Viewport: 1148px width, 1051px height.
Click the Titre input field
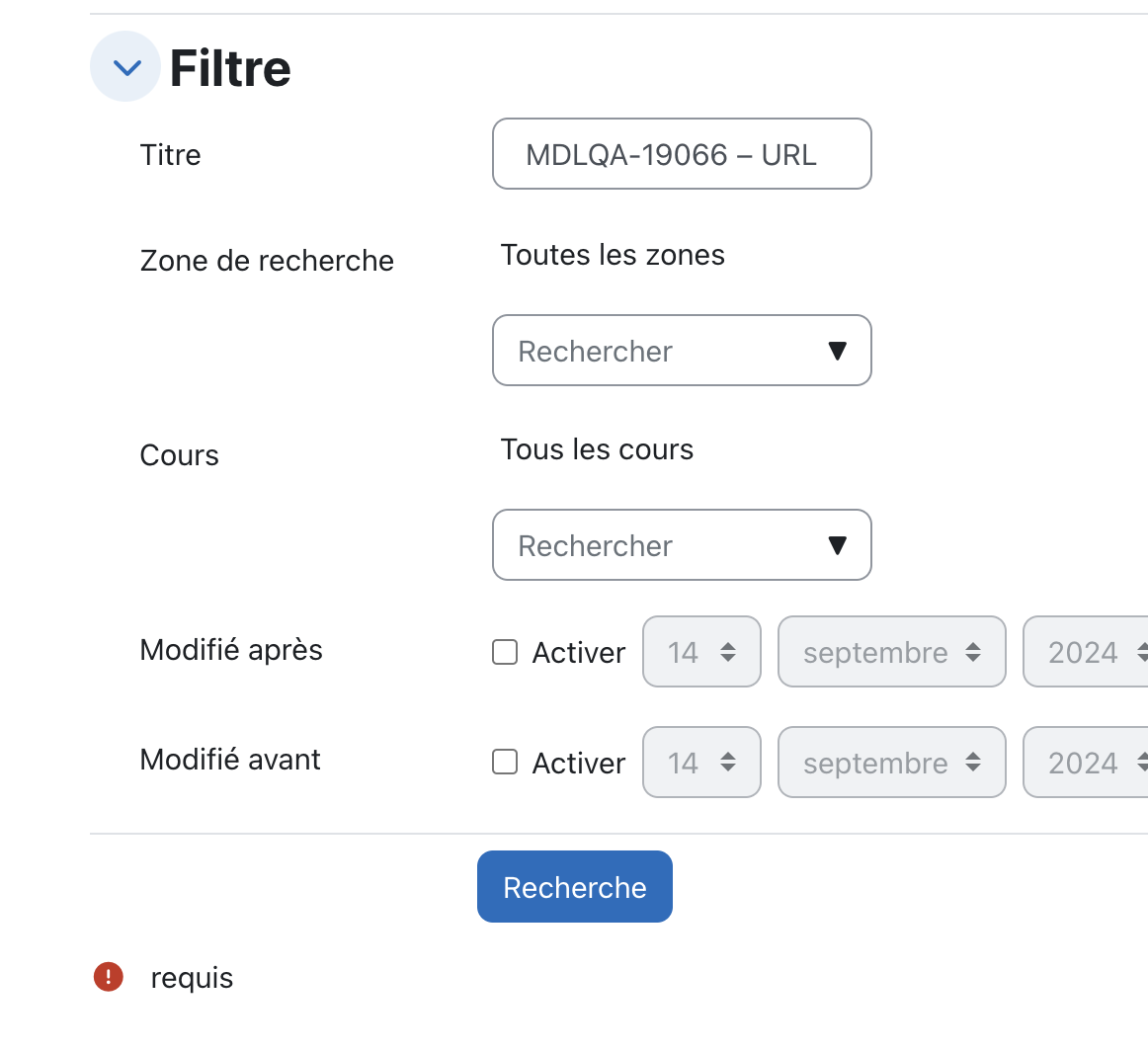tap(682, 154)
